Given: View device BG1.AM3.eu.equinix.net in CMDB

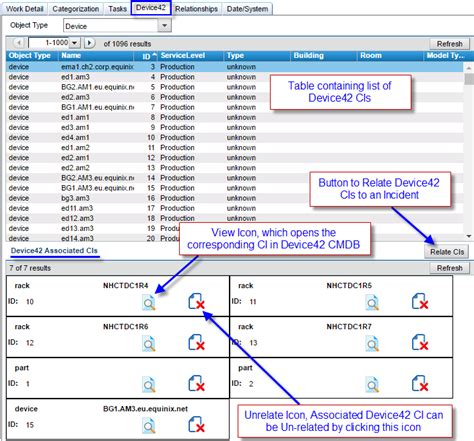Looking at the screenshot, I should point(148,425).
